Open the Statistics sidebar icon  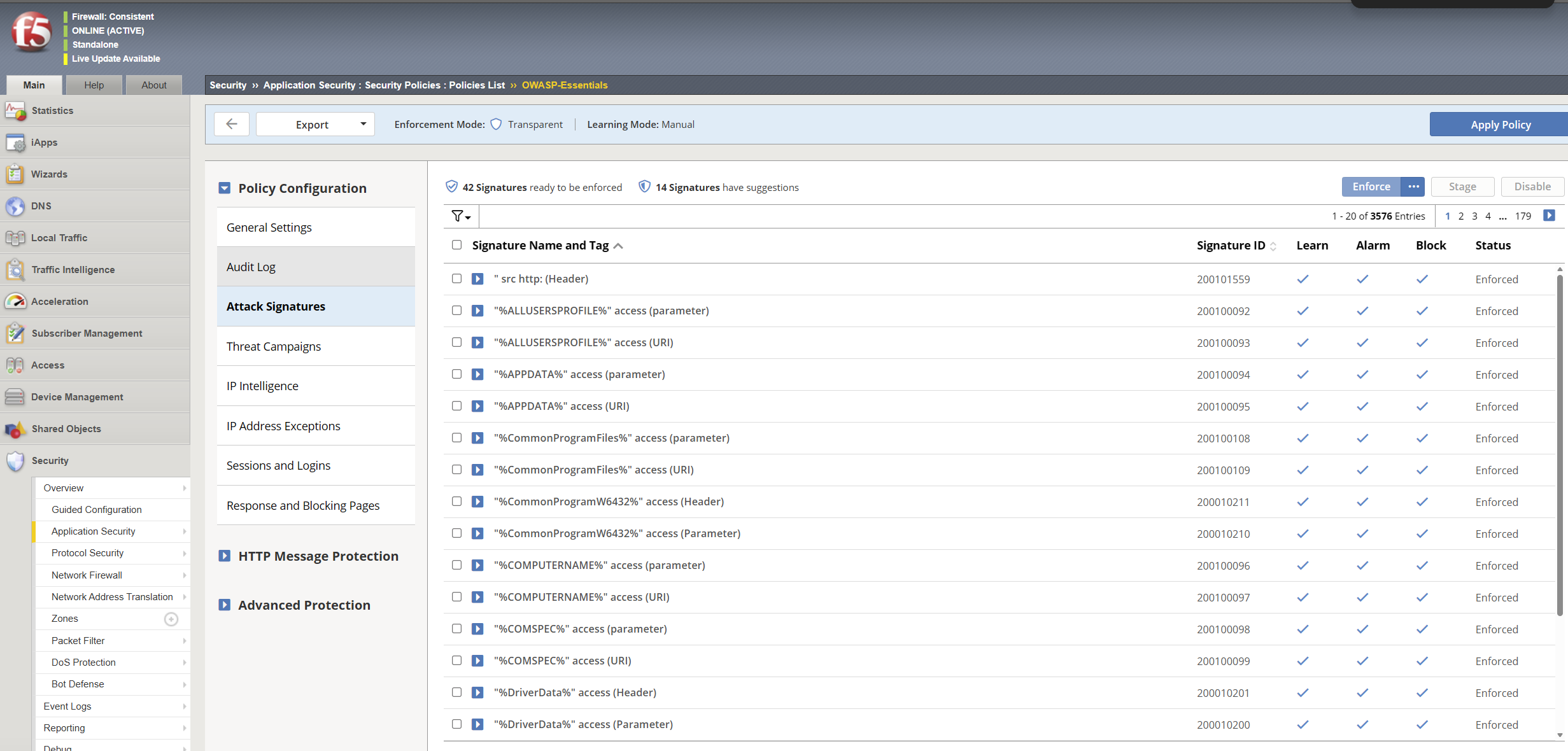point(15,111)
